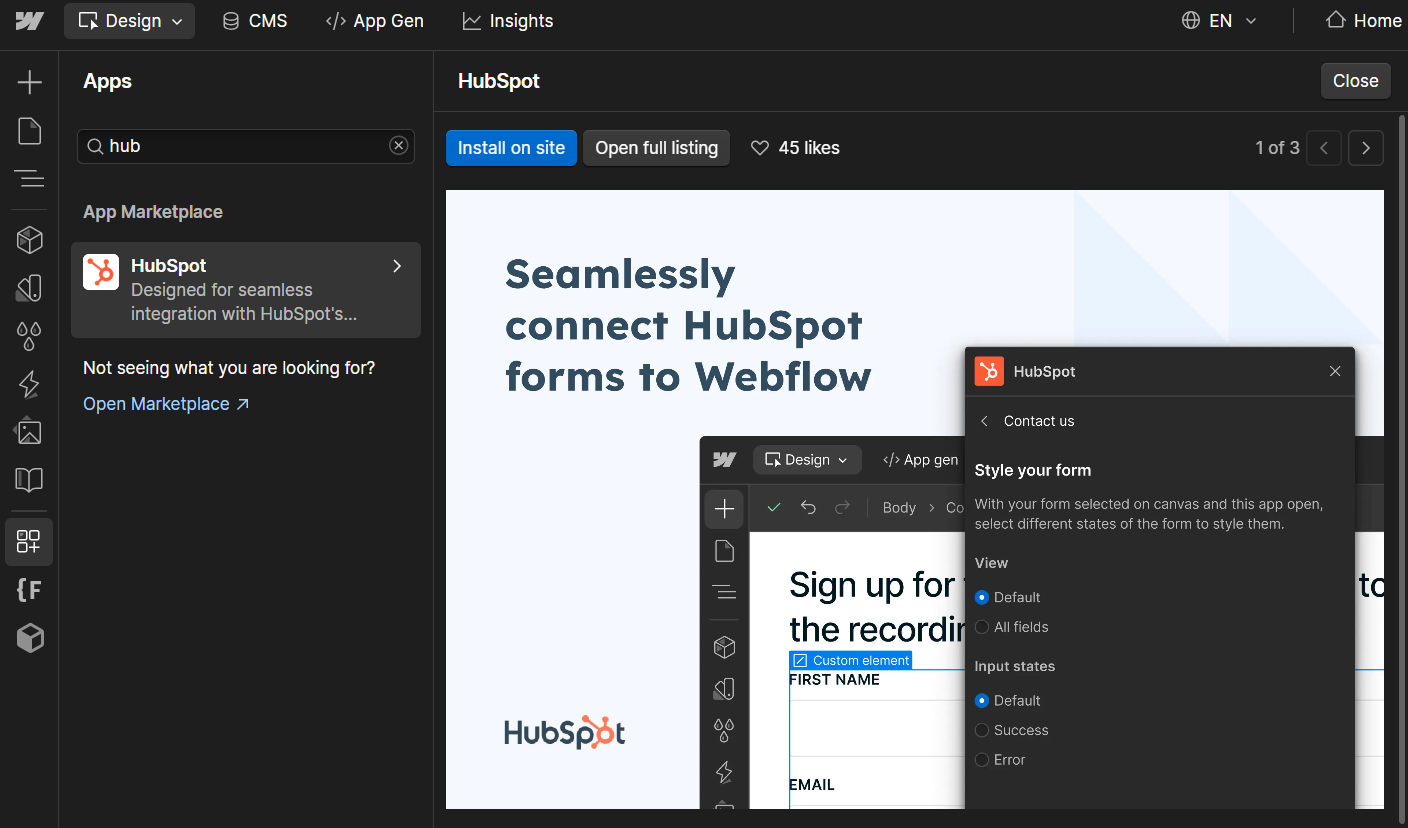This screenshot has height=828, width=1408.
Task: Open the Assets panel
Action: pyautogui.click(x=29, y=431)
